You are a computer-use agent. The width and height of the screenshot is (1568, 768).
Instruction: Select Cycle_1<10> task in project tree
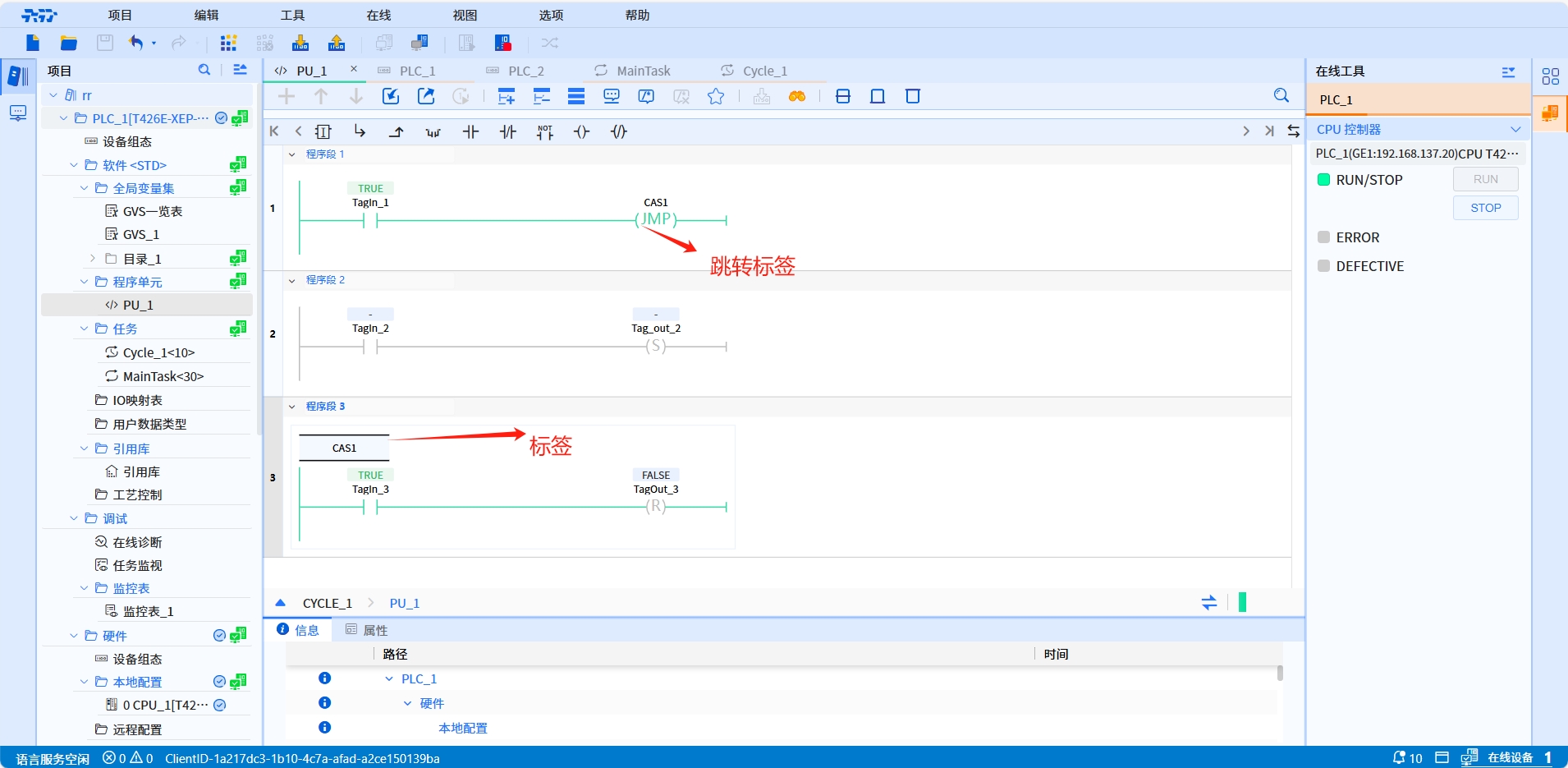pos(158,352)
